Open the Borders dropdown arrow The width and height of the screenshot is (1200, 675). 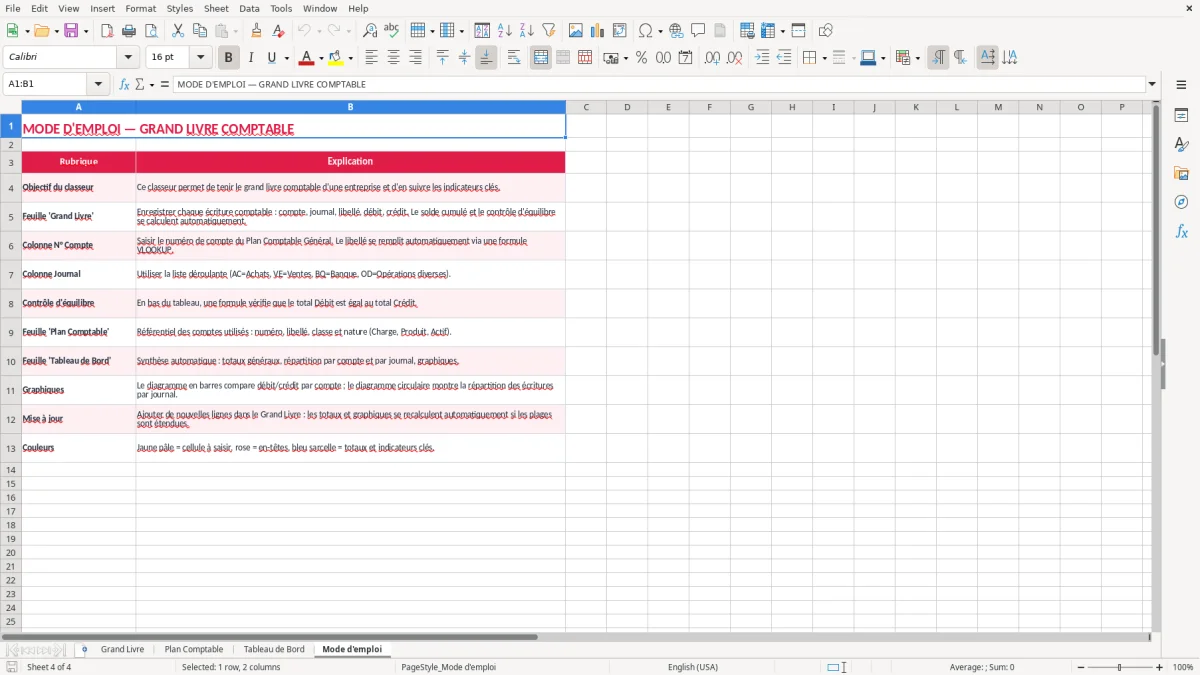[824, 58]
